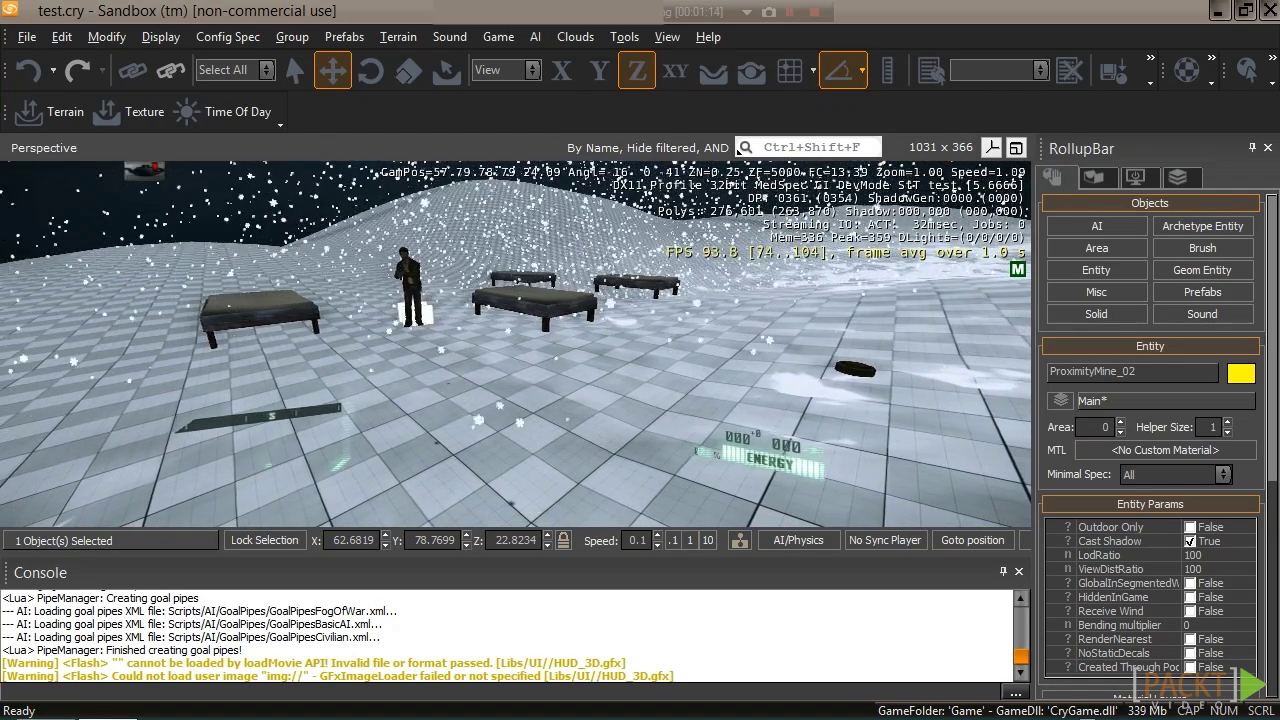Screen dimensions: 1280x720
Task: Open the Config Spec menu
Action: 228,37
